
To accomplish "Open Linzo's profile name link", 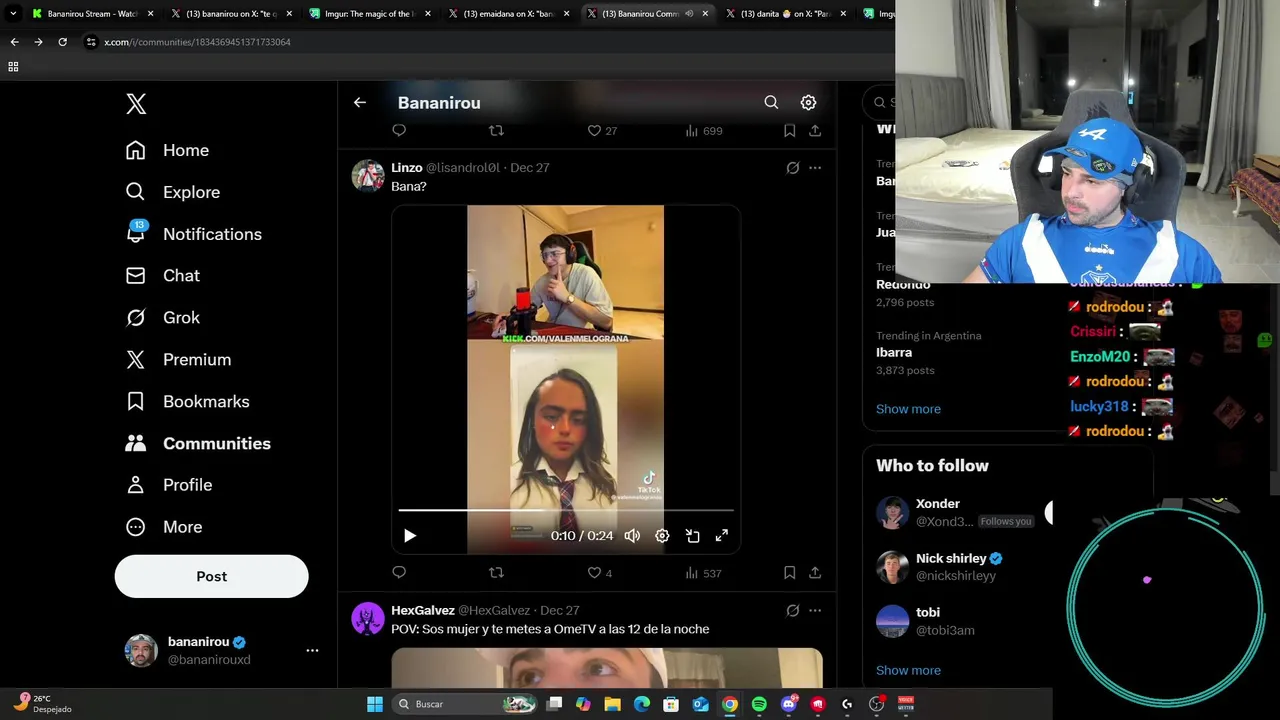I will coord(407,167).
